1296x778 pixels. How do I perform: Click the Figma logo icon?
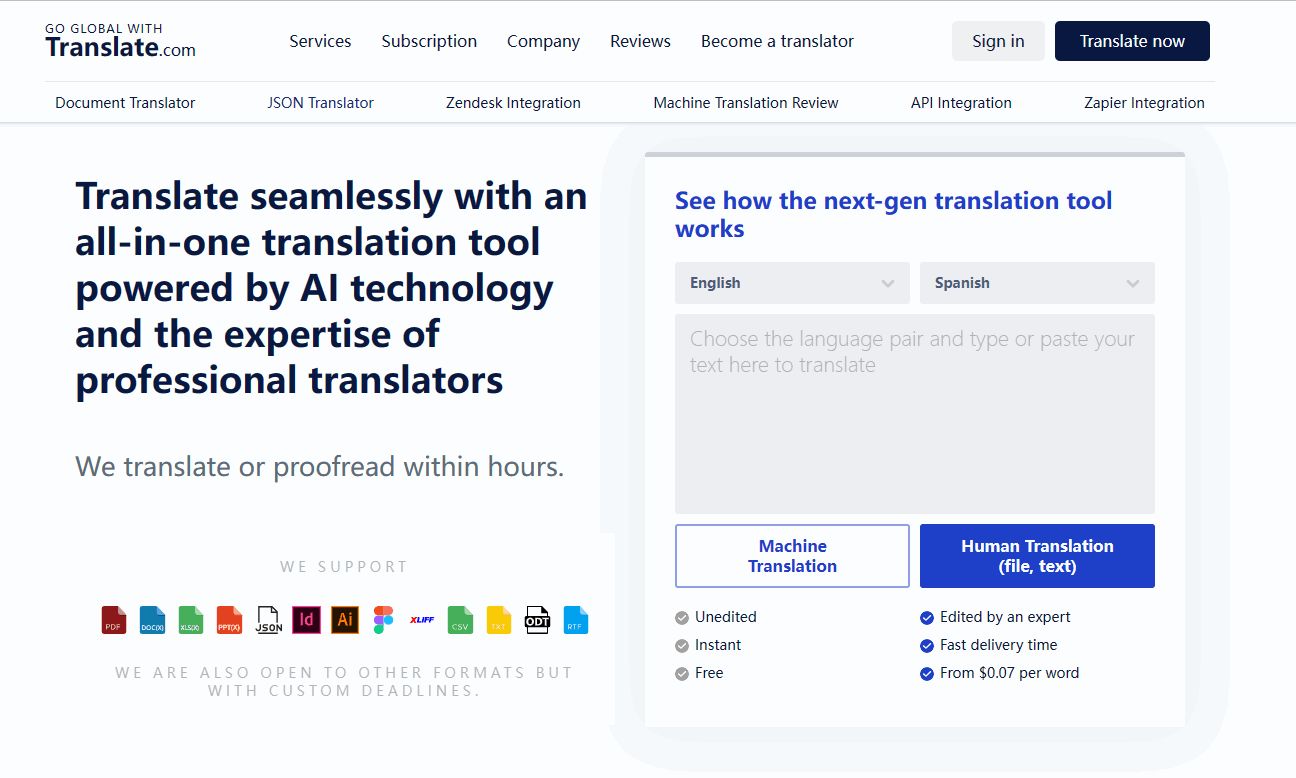(383, 620)
